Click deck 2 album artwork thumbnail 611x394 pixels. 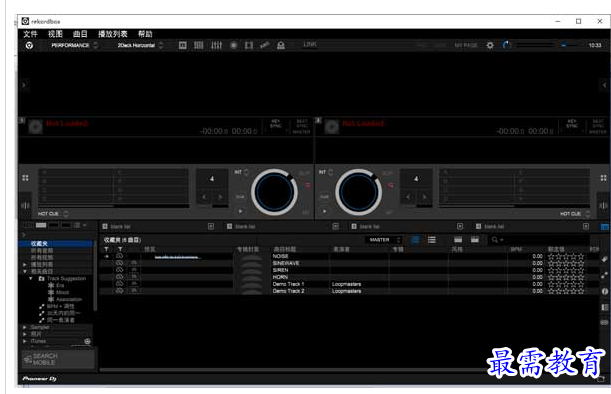332,127
